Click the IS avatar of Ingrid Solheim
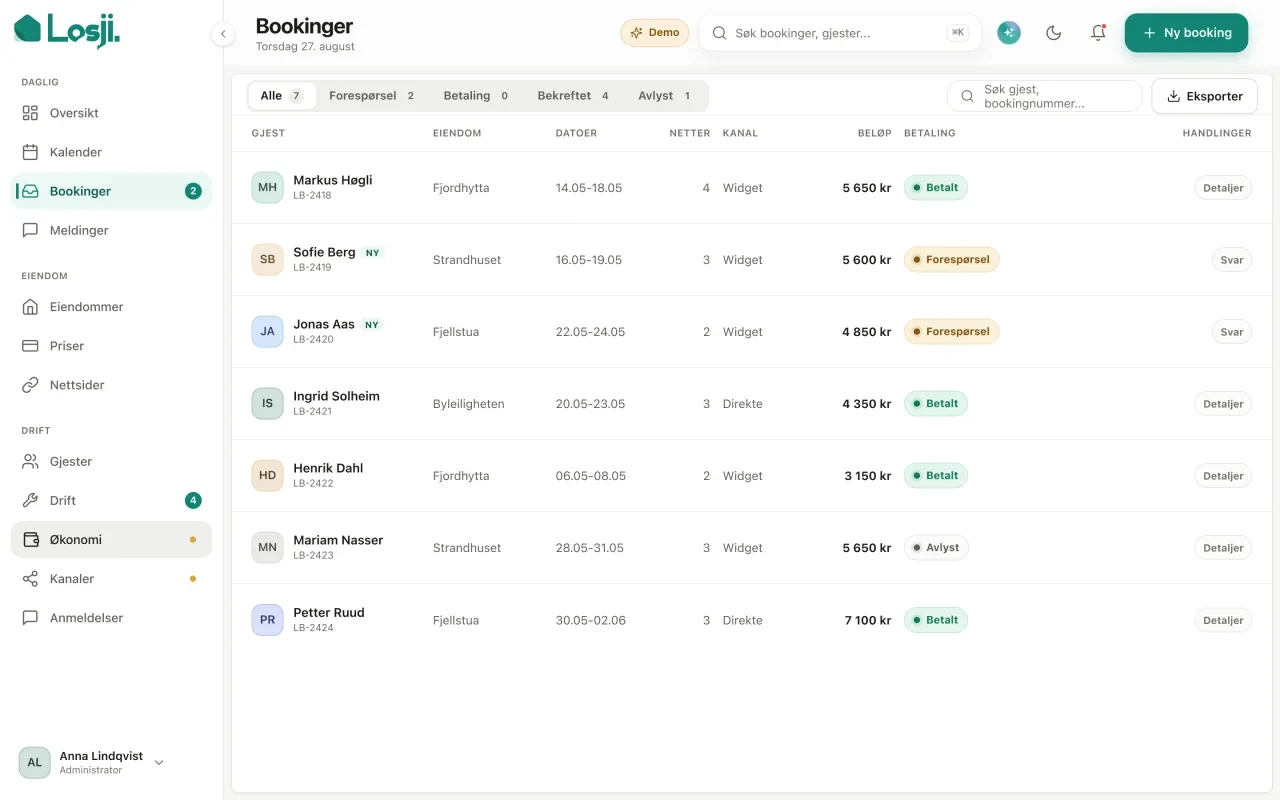The height and width of the screenshot is (800, 1280). click(267, 404)
